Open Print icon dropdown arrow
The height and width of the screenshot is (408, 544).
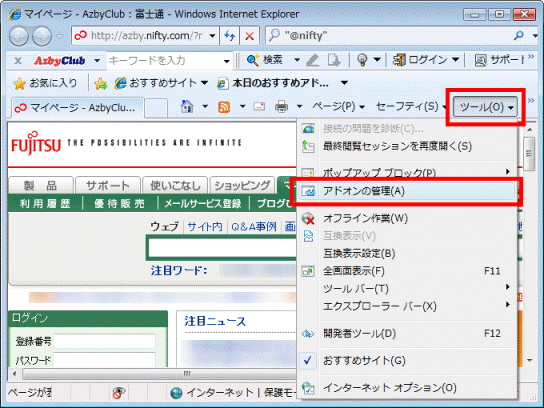pos(299,107)
